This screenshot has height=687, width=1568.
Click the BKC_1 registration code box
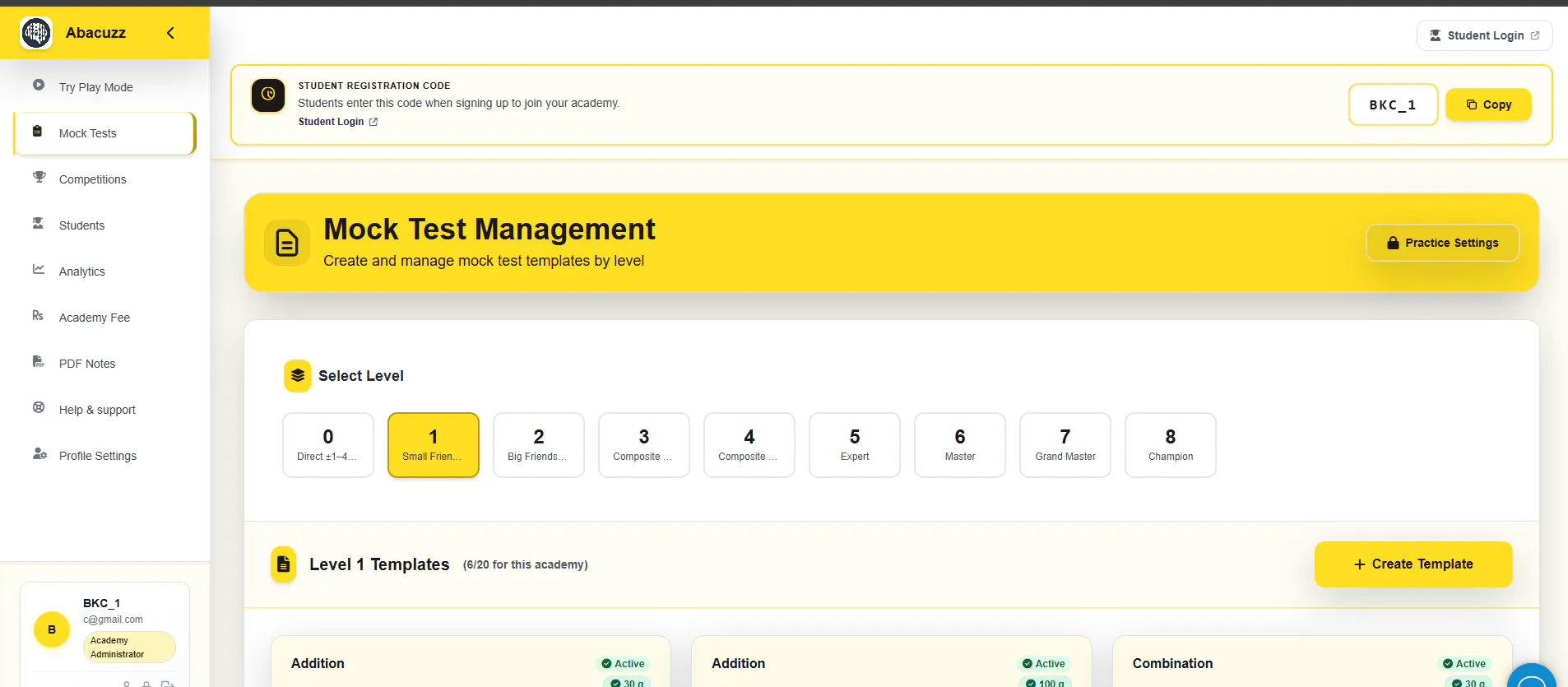pyautogui.click(x=1393, y=104)
